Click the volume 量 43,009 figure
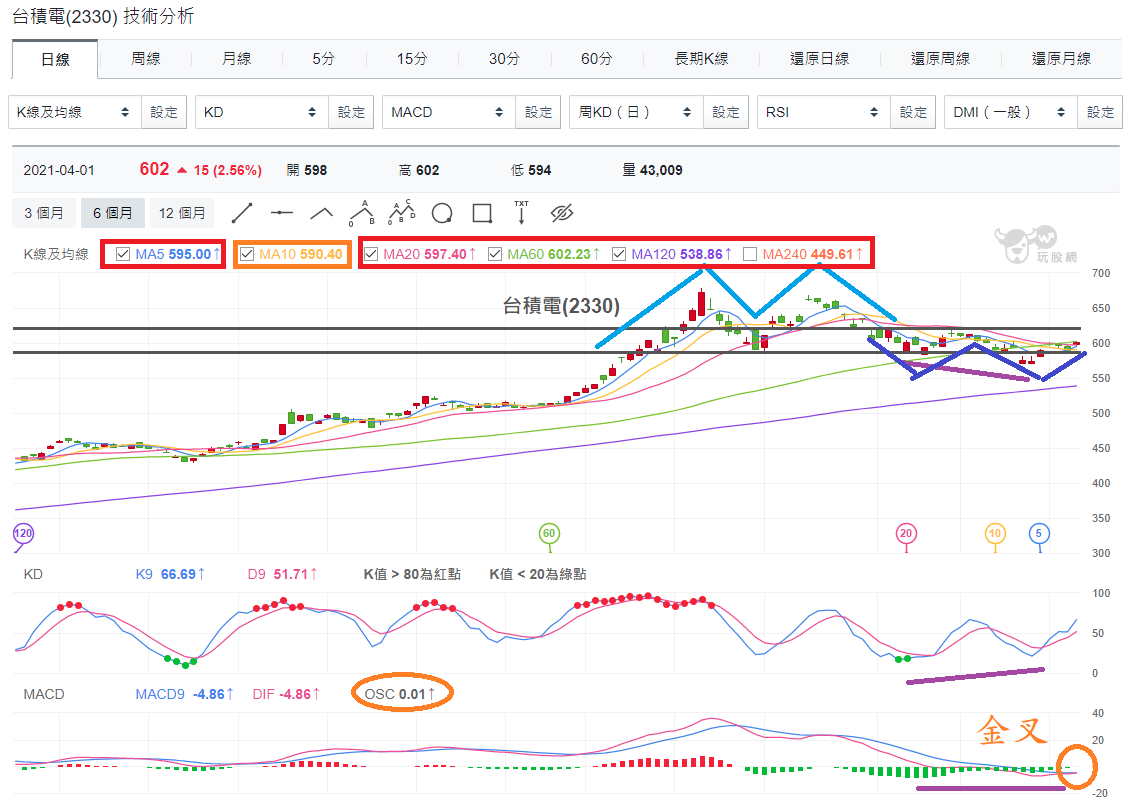The width and height of the screenshot is (1140, 797). tap(653, 170)
